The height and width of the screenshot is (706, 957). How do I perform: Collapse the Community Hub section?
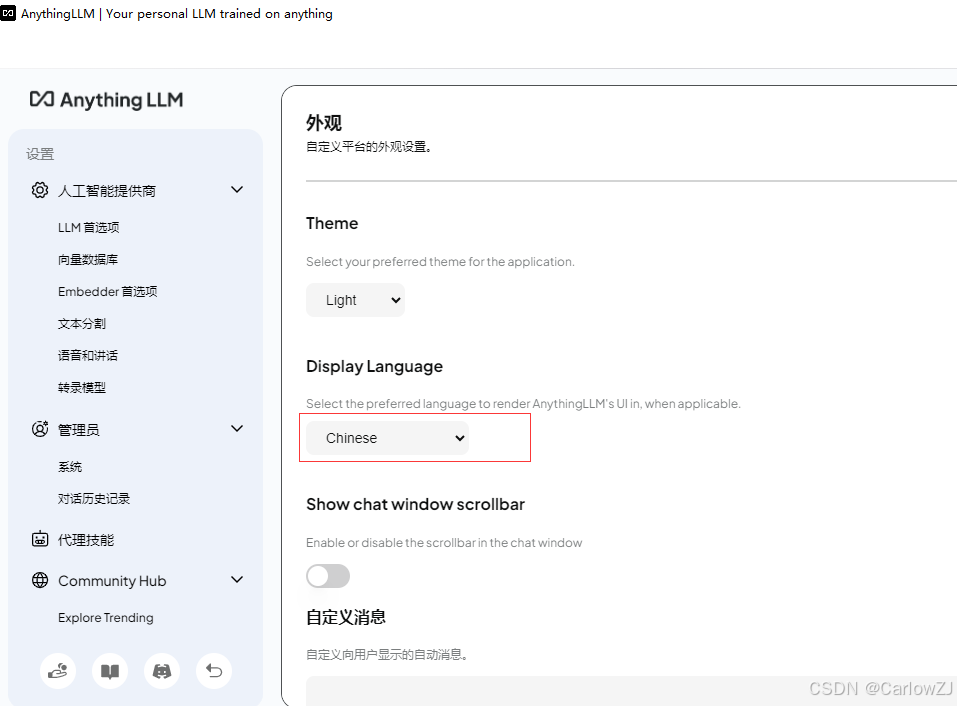point(237,579)
